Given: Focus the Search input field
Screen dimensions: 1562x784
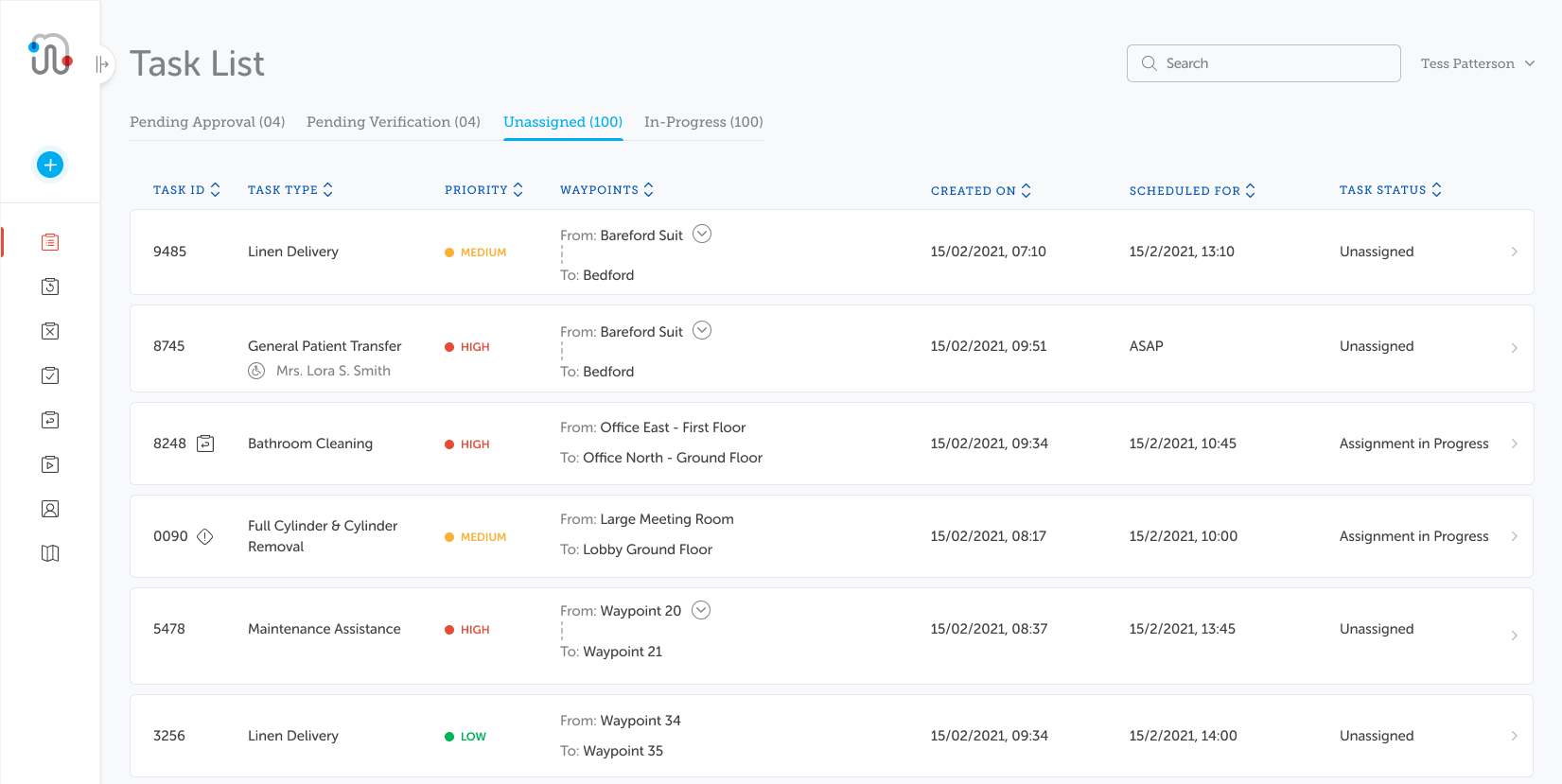Looking at the screenshot, I should pos(1263,63).
